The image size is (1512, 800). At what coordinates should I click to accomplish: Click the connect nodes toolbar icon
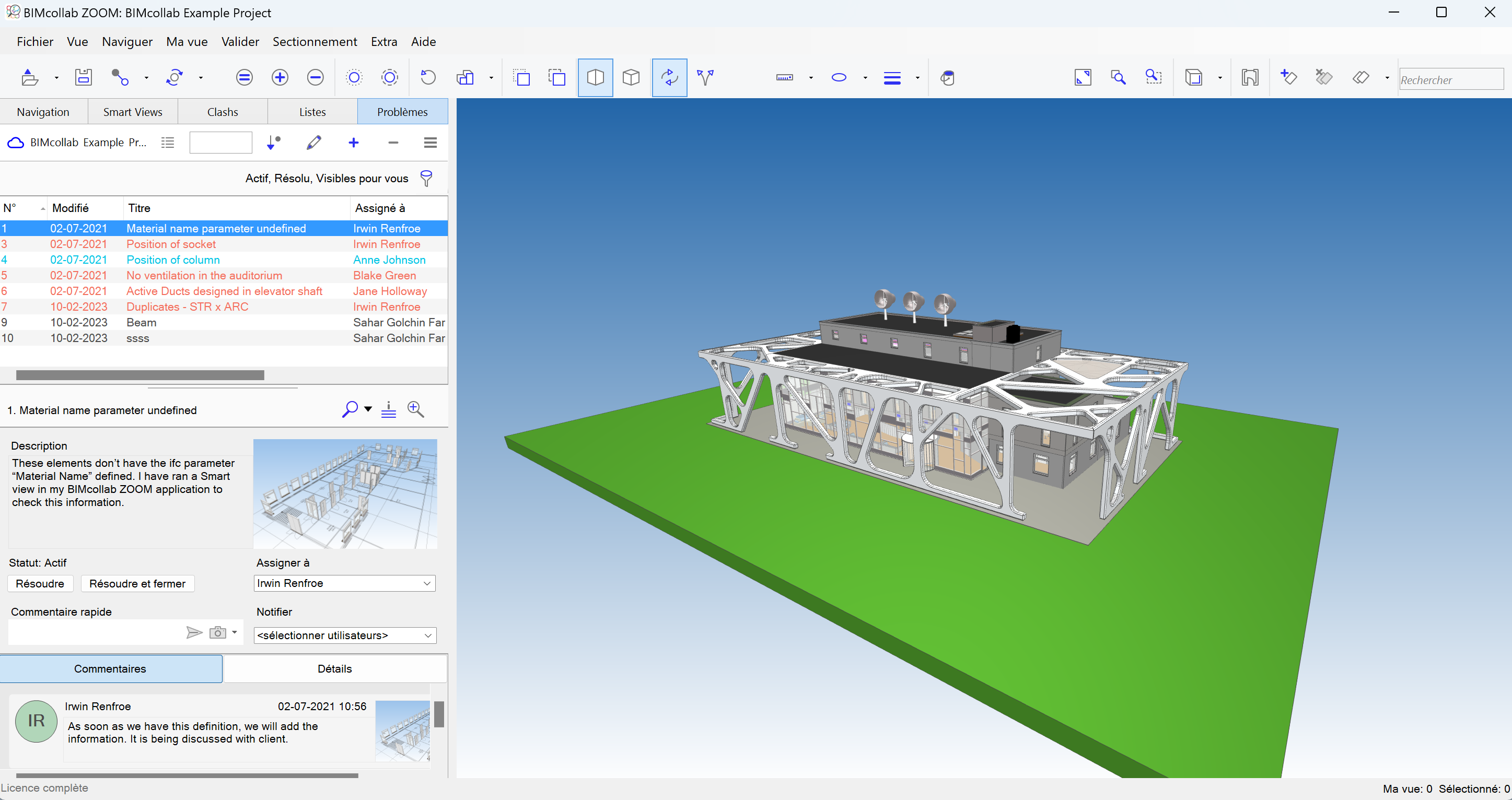click(120, 77)
